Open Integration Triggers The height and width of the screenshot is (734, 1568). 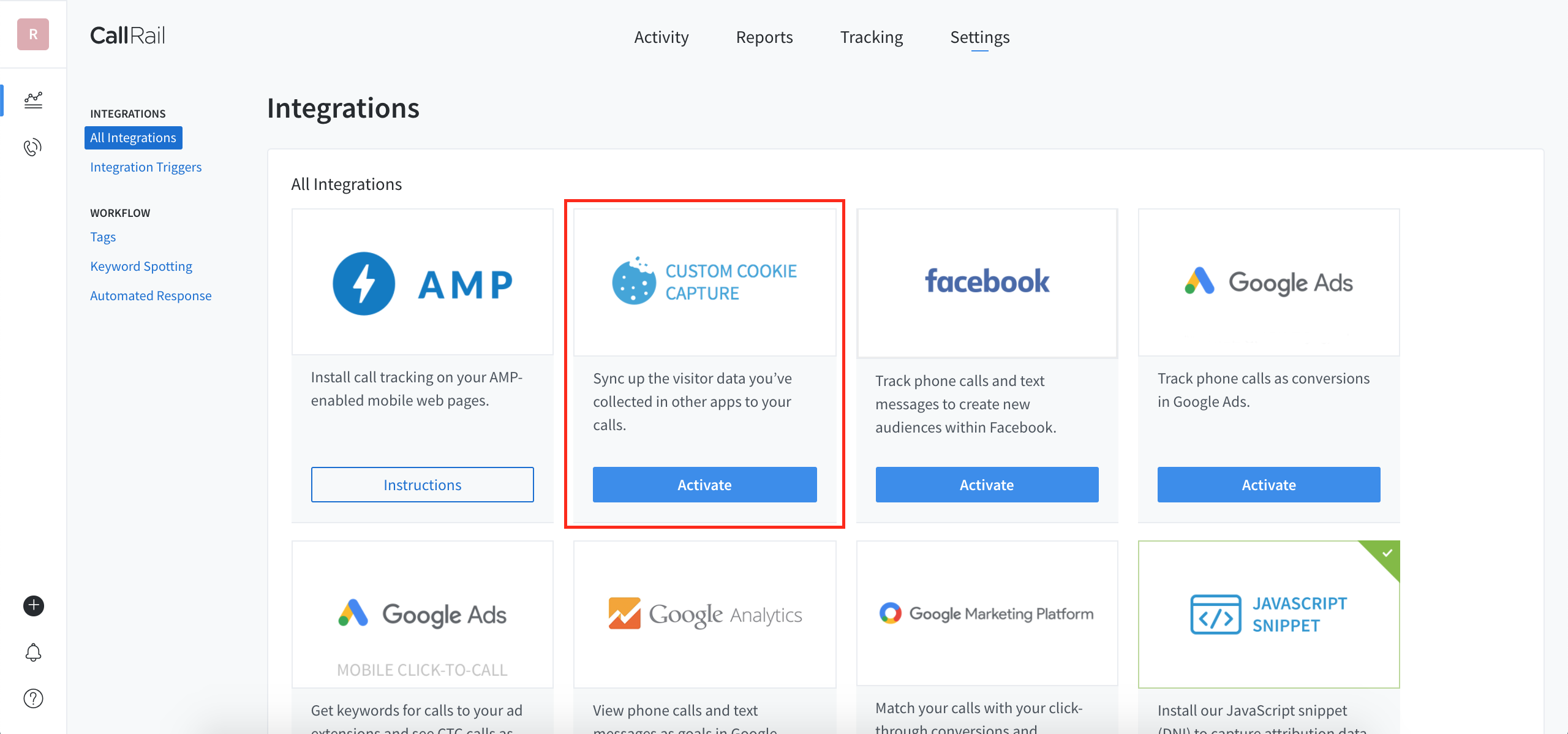(x=146, y=167)
